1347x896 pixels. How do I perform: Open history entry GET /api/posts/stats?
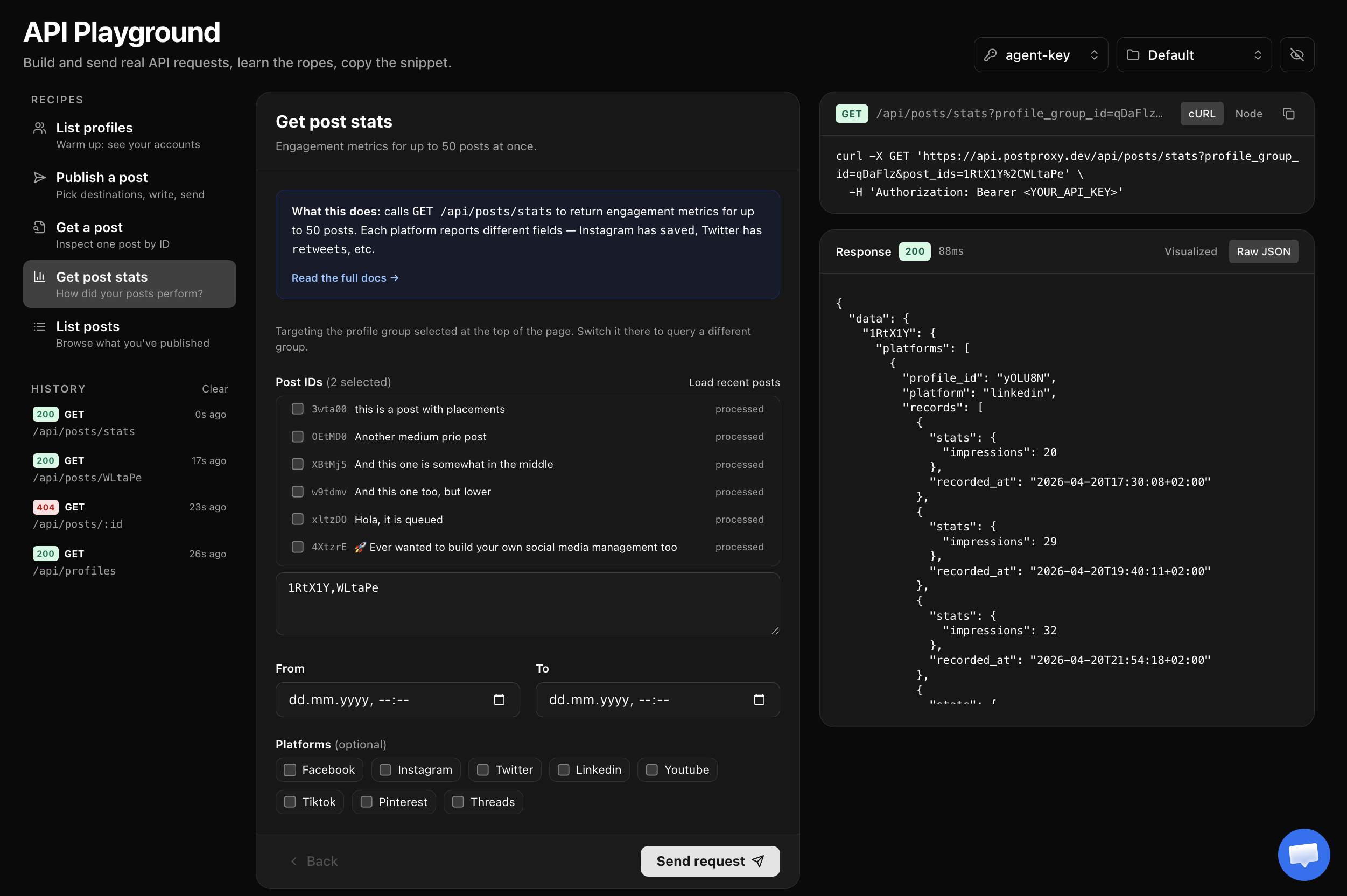[x=130, y=422]
